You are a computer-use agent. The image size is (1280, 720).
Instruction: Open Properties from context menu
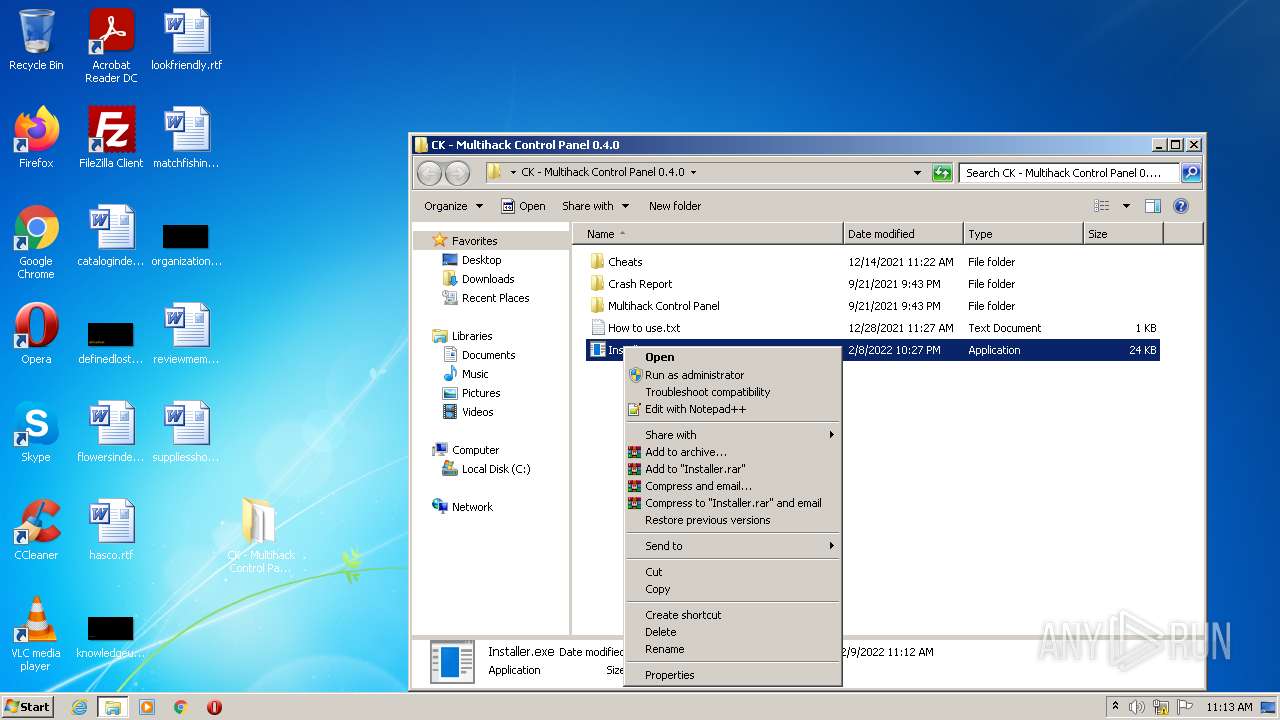point(733,675)
